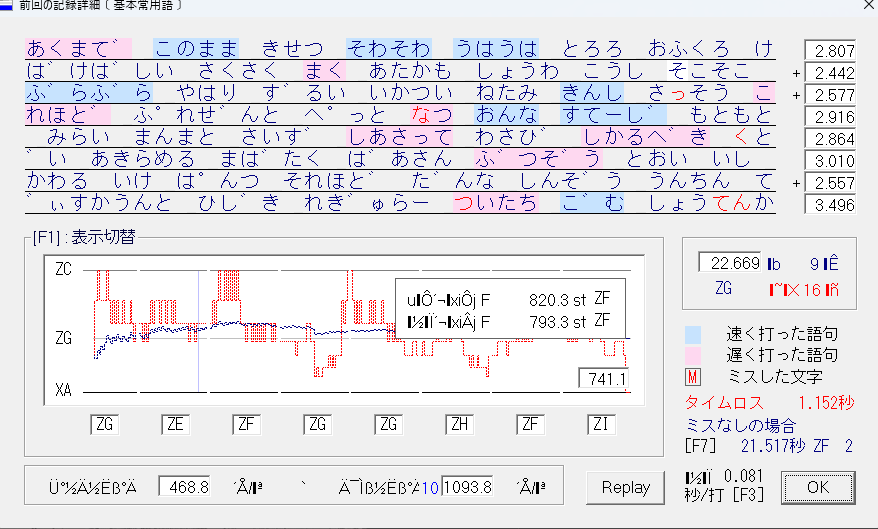Click the word あきらめる
Screen dimensions: 878x529
(x=143, y=158)
